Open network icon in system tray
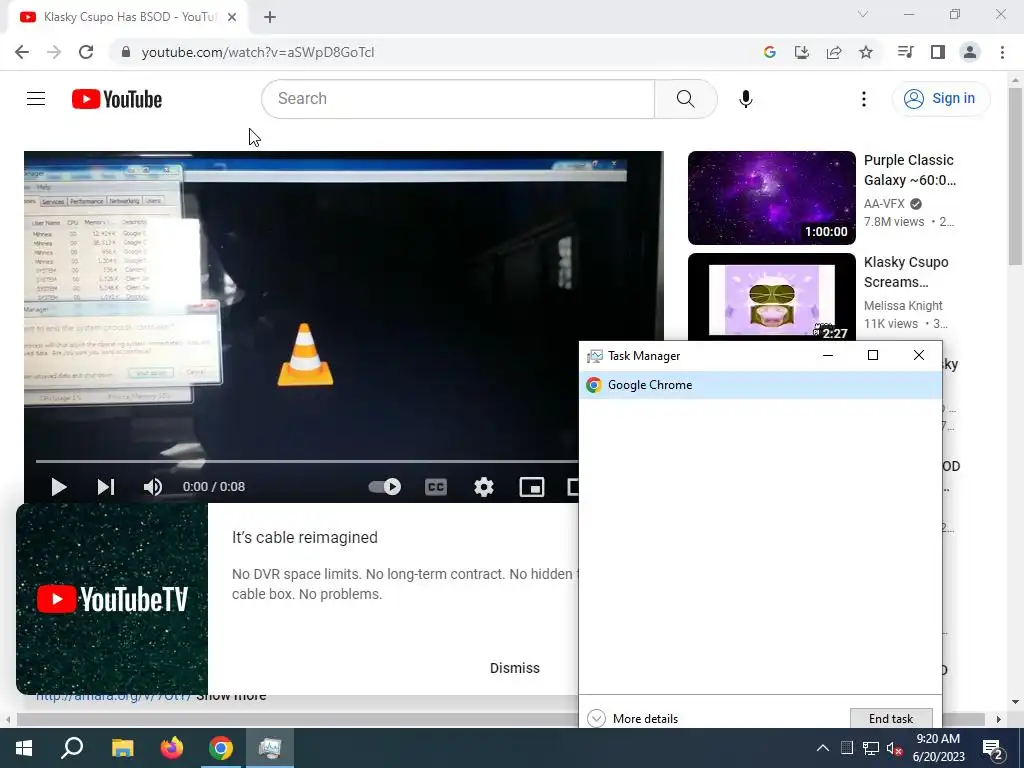Viewport: 1024px width, 768px height. (x=871, y=748)
